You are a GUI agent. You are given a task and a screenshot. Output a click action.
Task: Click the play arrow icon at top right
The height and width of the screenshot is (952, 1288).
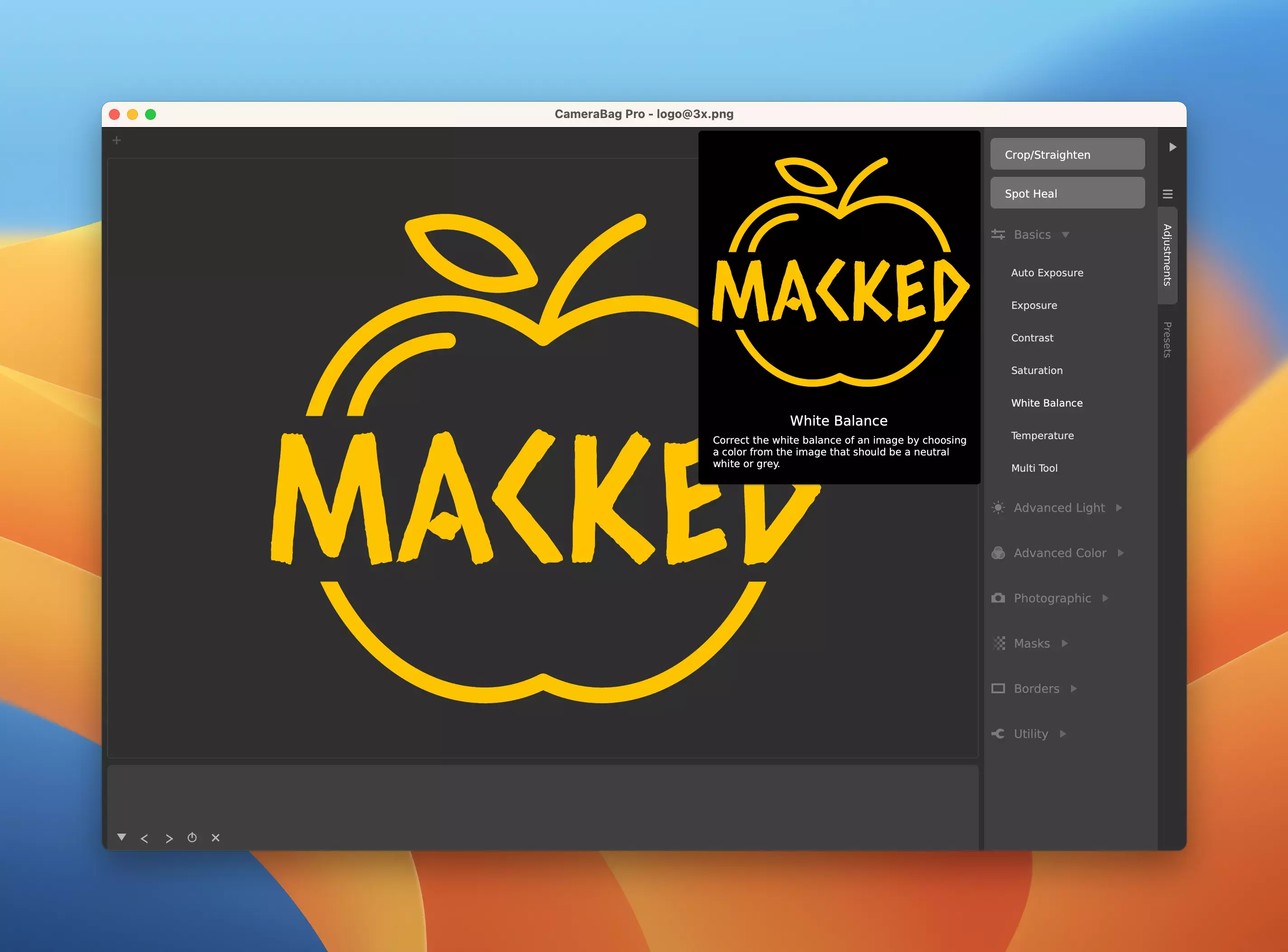pos(1172,147)
